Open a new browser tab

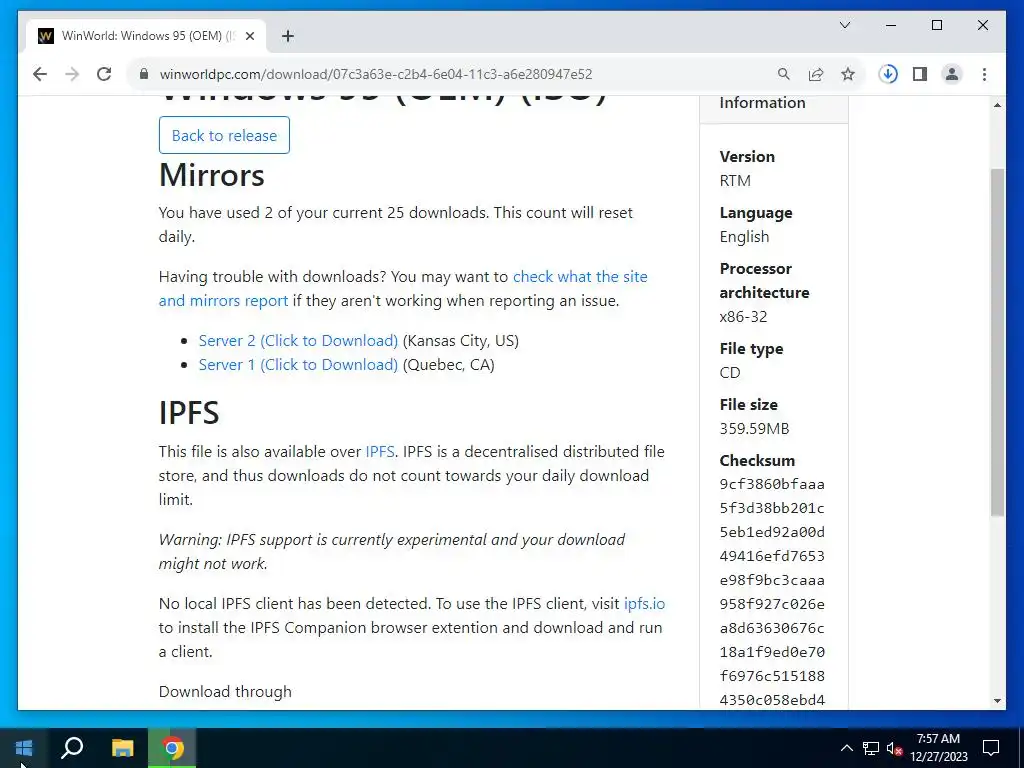(x=288, y=36)
